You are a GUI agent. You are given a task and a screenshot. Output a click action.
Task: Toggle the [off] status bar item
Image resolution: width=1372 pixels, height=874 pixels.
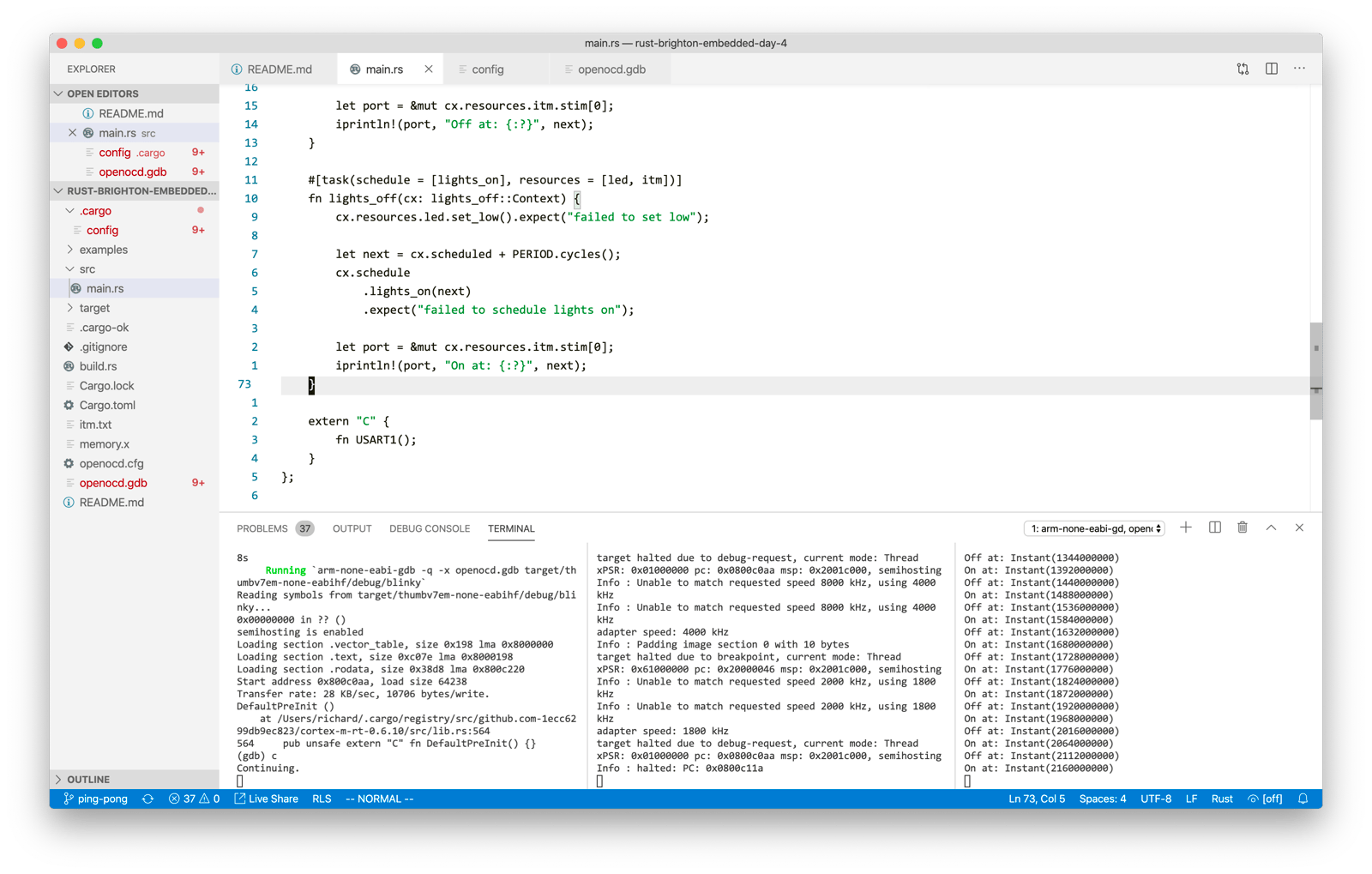[1265, 799]
